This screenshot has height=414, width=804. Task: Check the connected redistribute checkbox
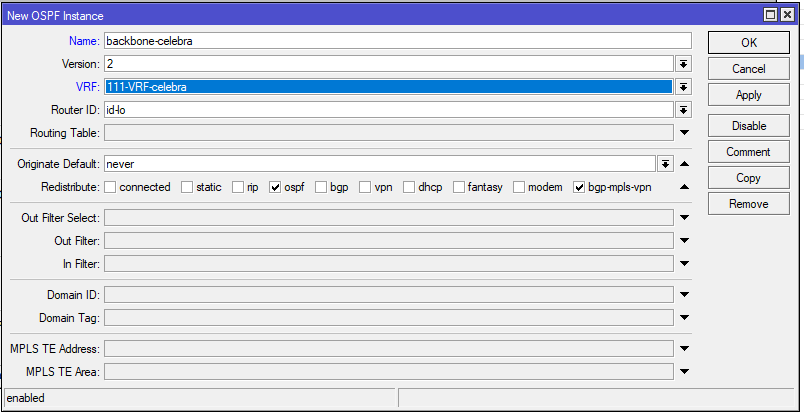click(x=111, y=187)
